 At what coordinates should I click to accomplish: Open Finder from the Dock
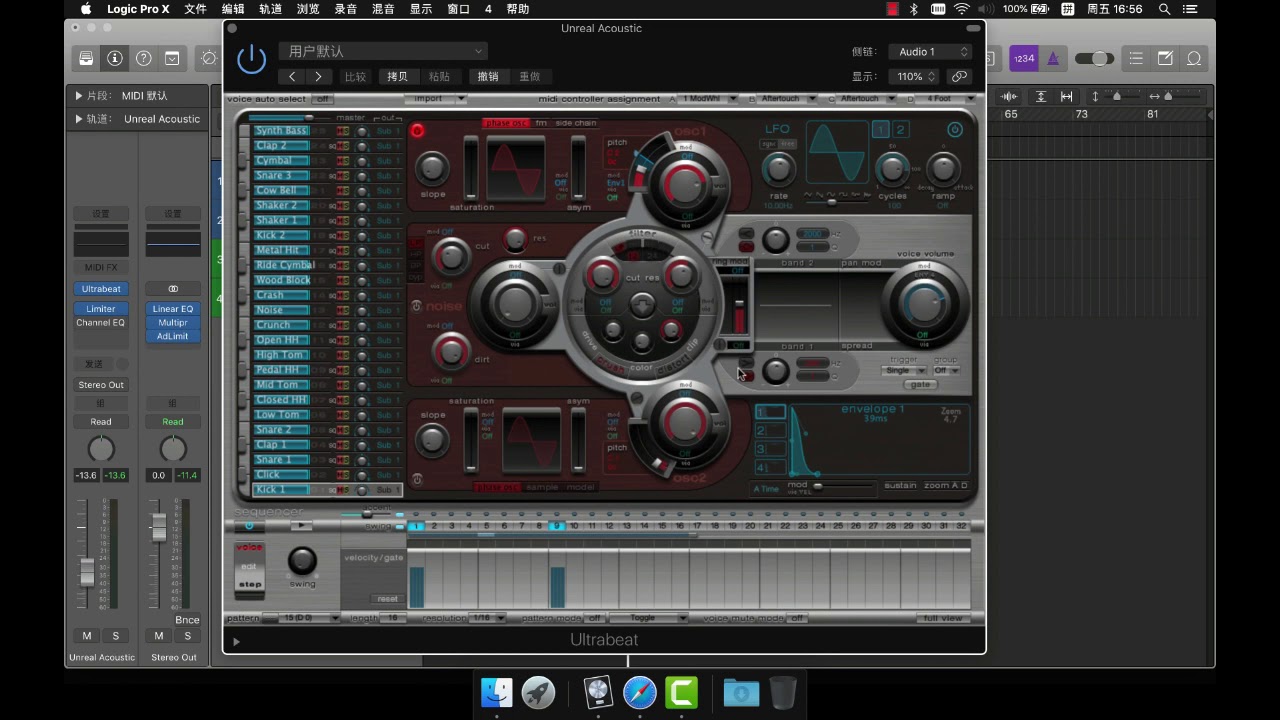(497, 692)
